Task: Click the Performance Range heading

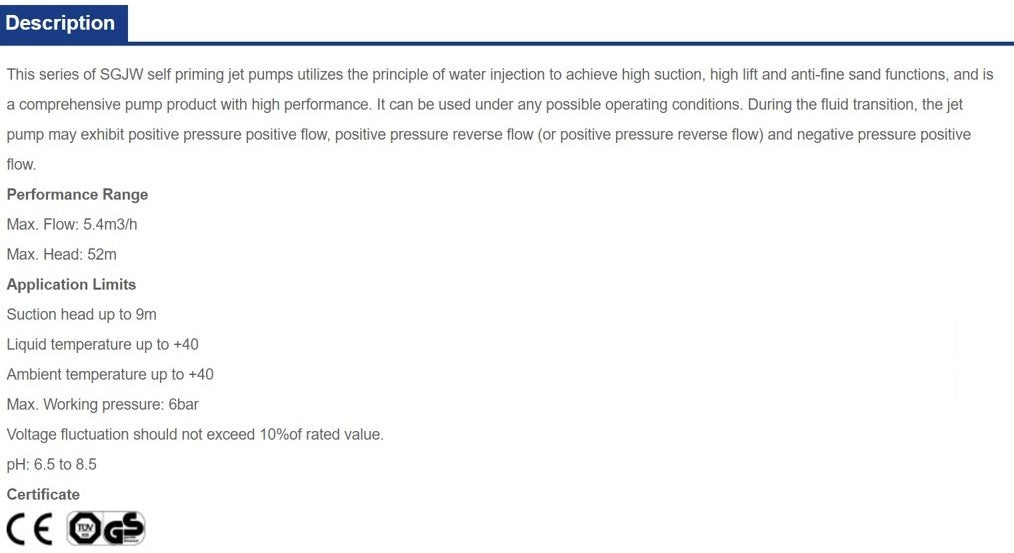Action: click(77, 194)
